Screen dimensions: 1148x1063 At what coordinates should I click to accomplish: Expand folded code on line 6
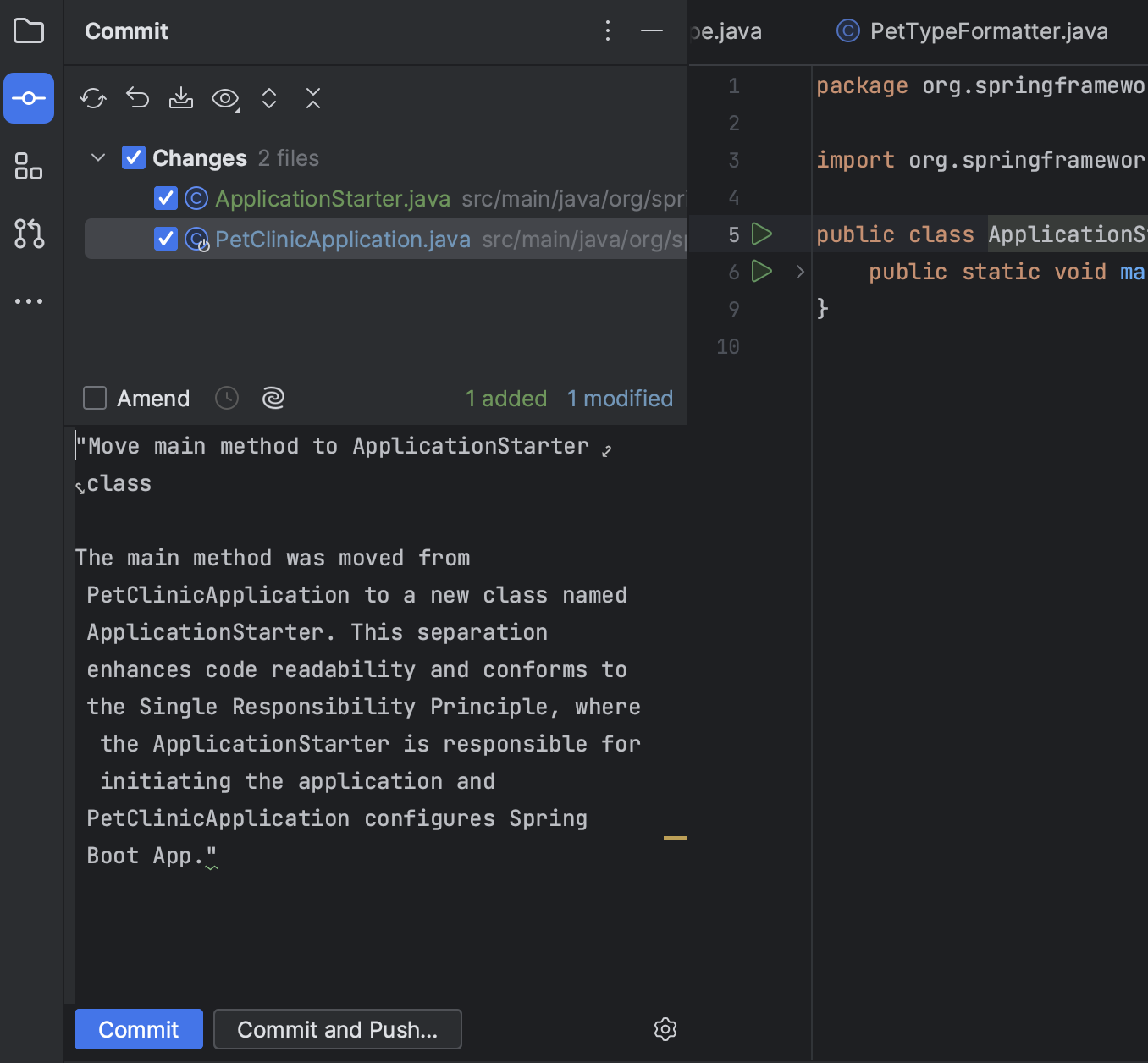coord(800,272)
